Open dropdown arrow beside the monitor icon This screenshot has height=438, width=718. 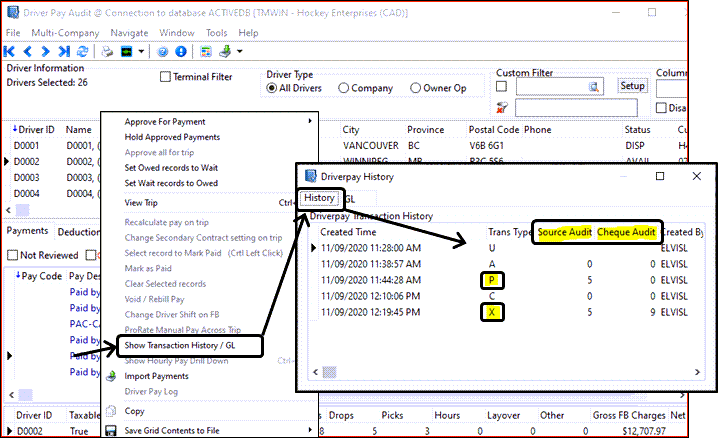(x=143, y=51)
